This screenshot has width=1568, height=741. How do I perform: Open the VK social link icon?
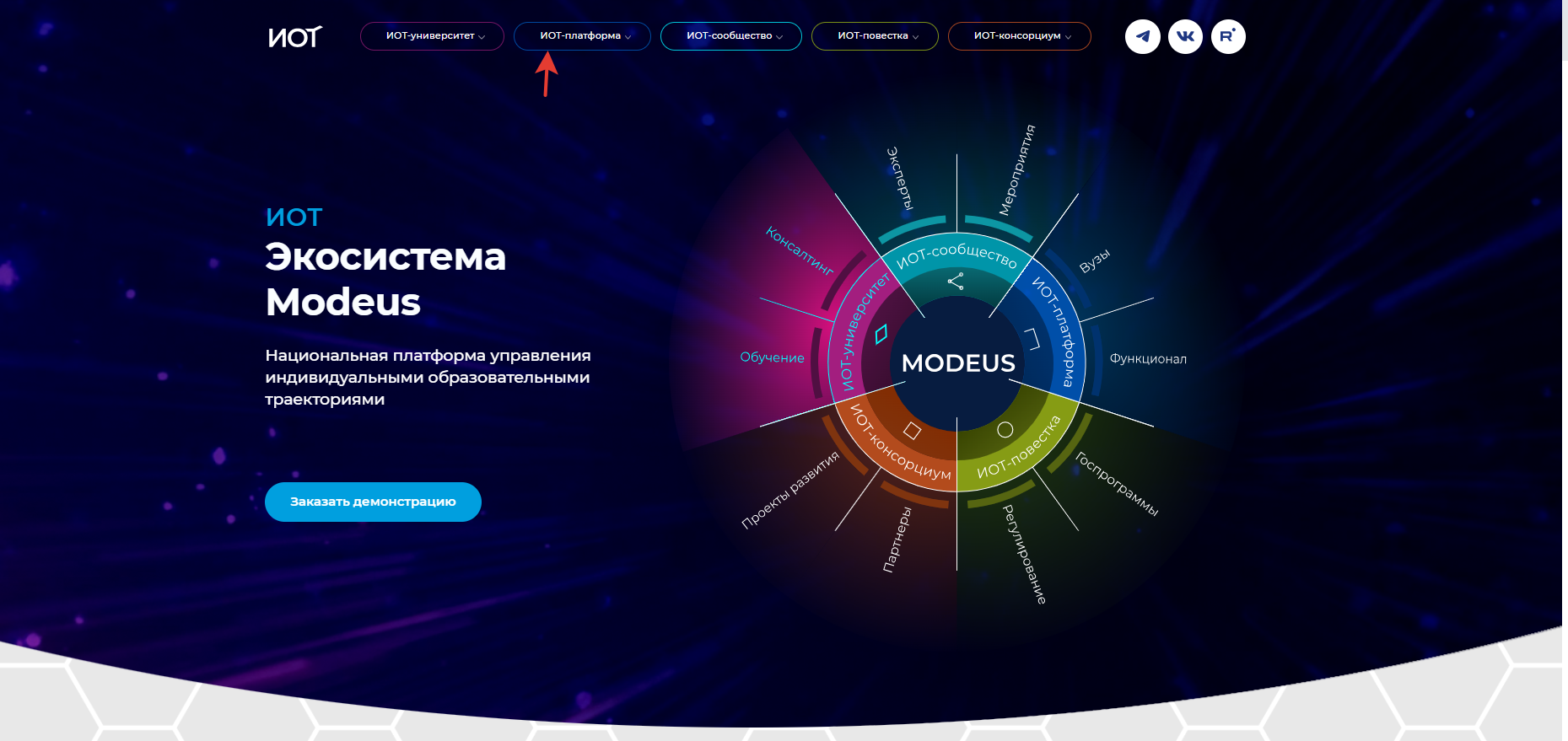click(1185, 36)
